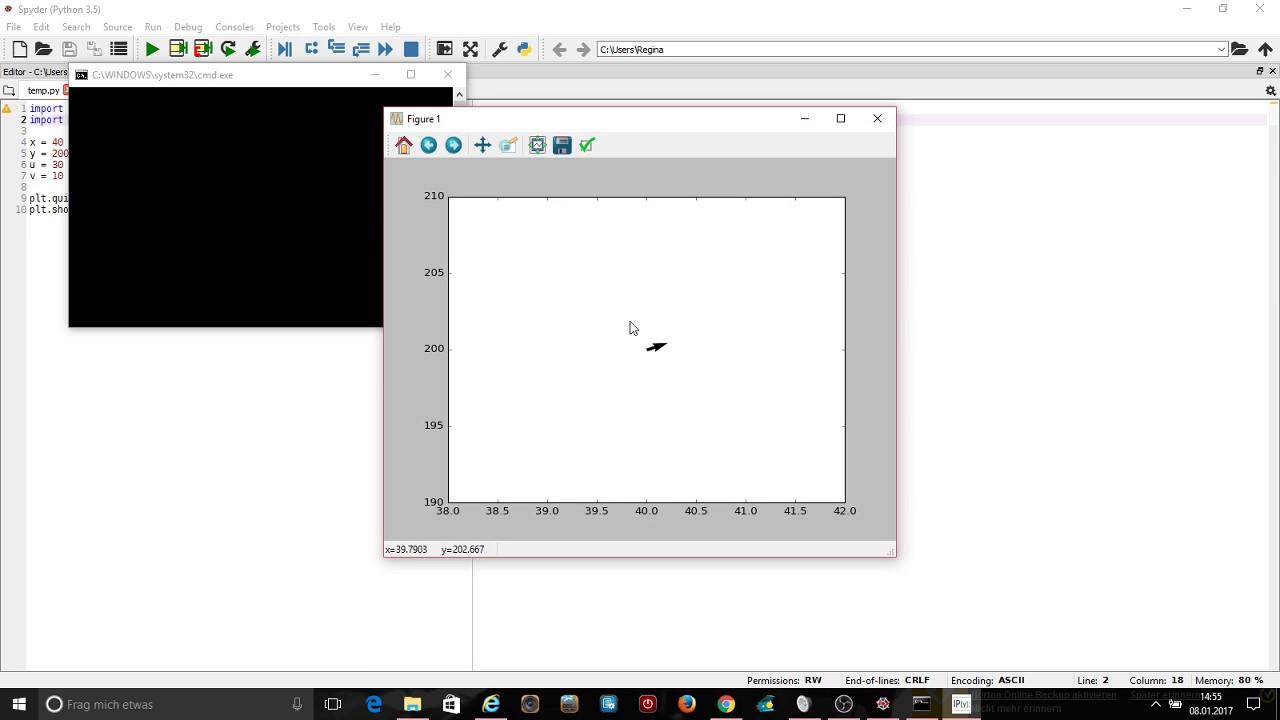This screenshot has height=720, width=1280.
Task: Save the figure with disk icon
Action: click(x=562, y=145)
